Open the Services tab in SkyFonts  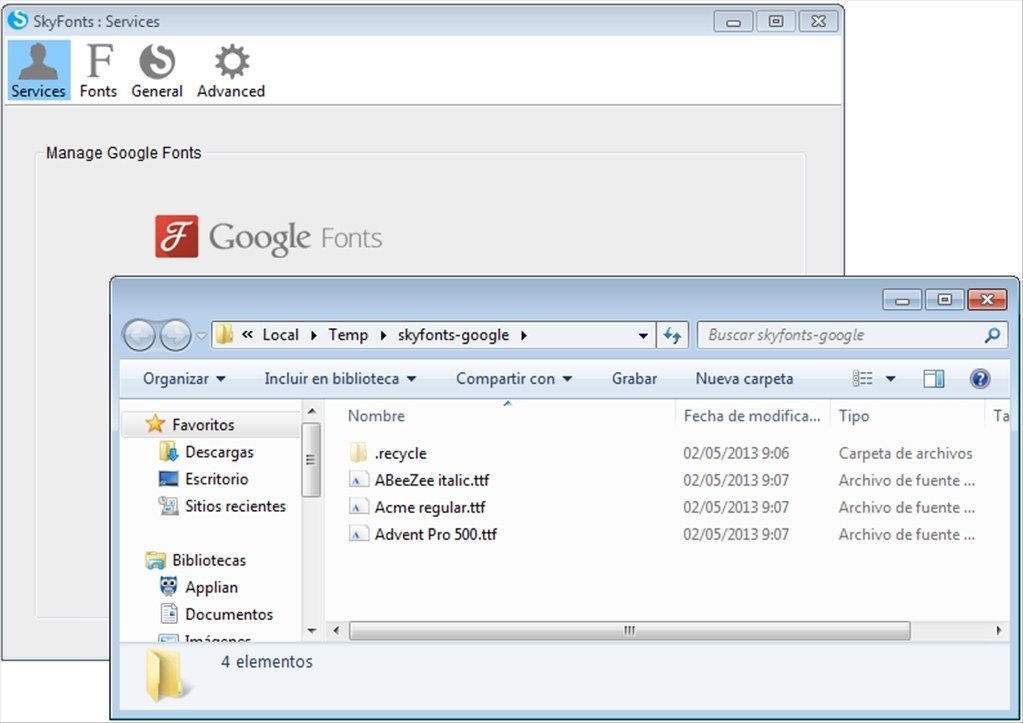coord(38,70)
